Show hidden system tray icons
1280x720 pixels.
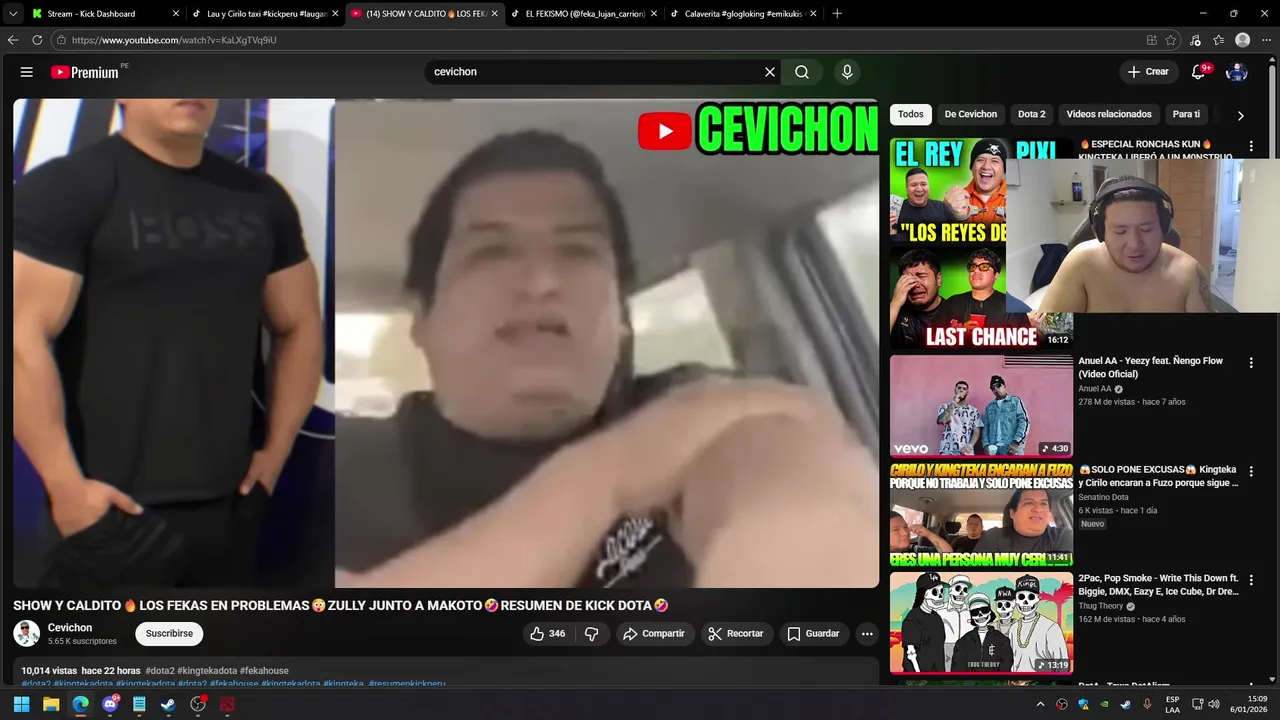[1040, 704]
